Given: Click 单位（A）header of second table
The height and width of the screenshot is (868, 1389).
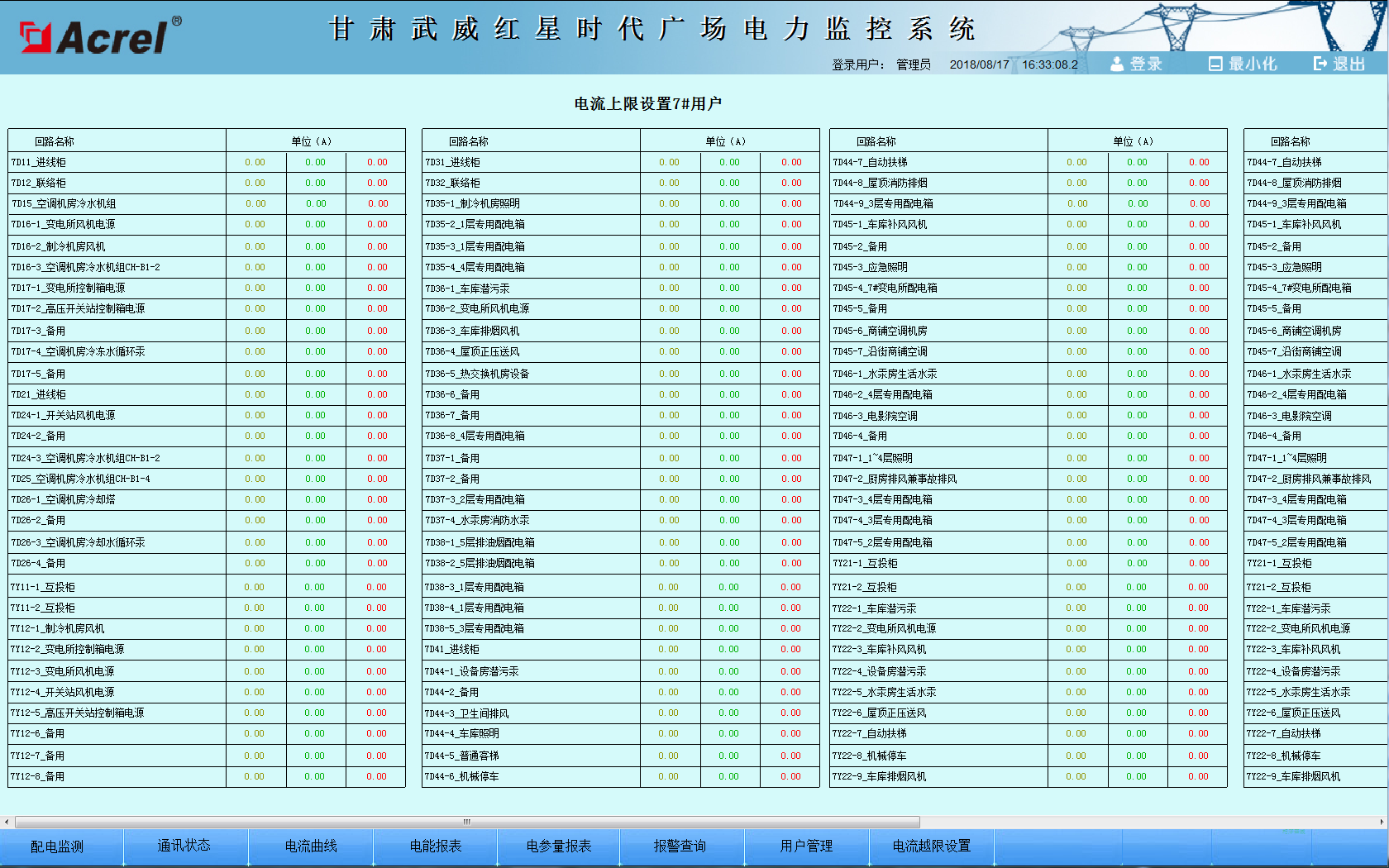Looking at the screenshot, I should click(725, 142).
